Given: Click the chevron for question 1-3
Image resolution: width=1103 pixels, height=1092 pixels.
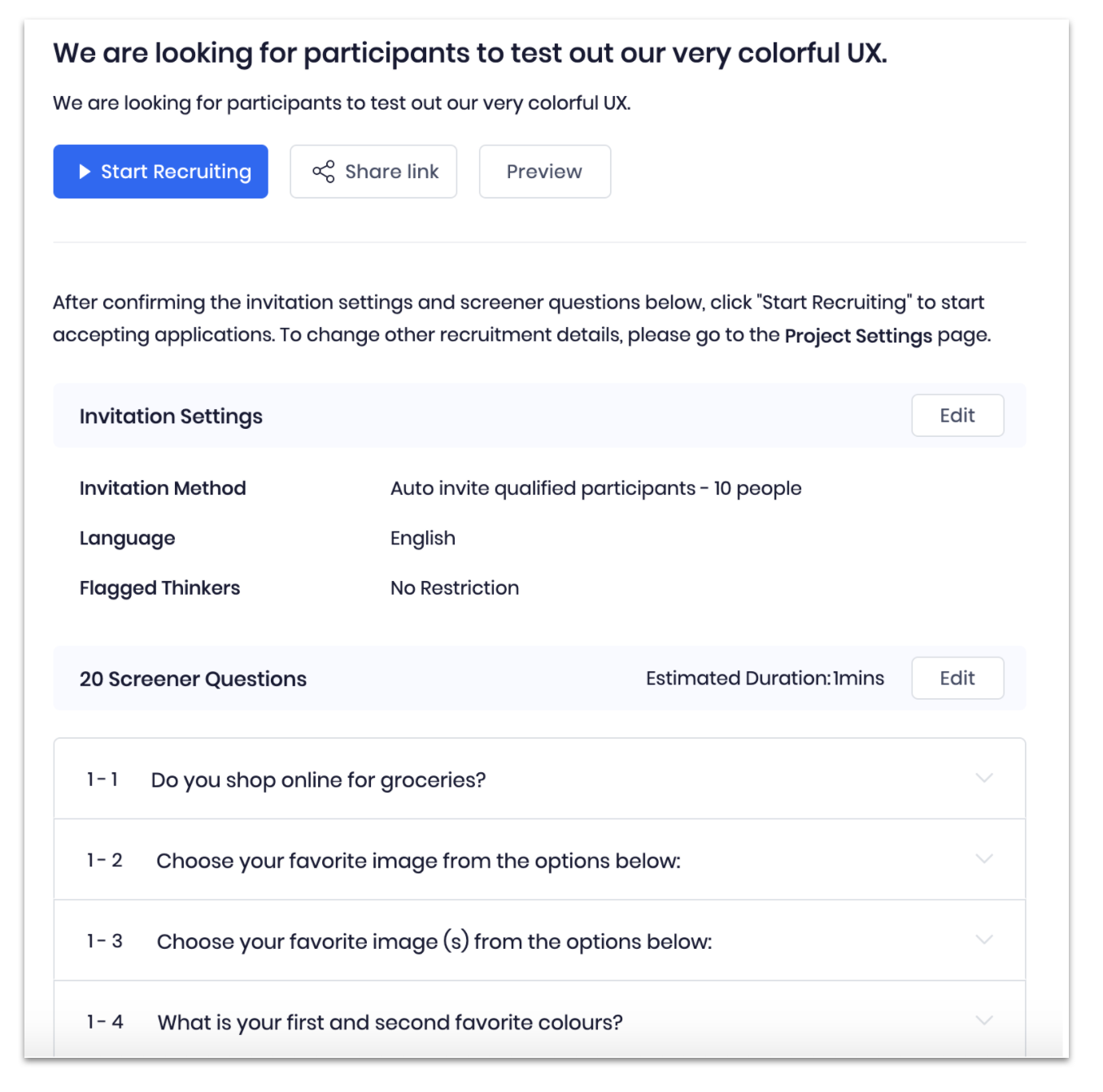Looking at the screenshot, I should 984,940.
